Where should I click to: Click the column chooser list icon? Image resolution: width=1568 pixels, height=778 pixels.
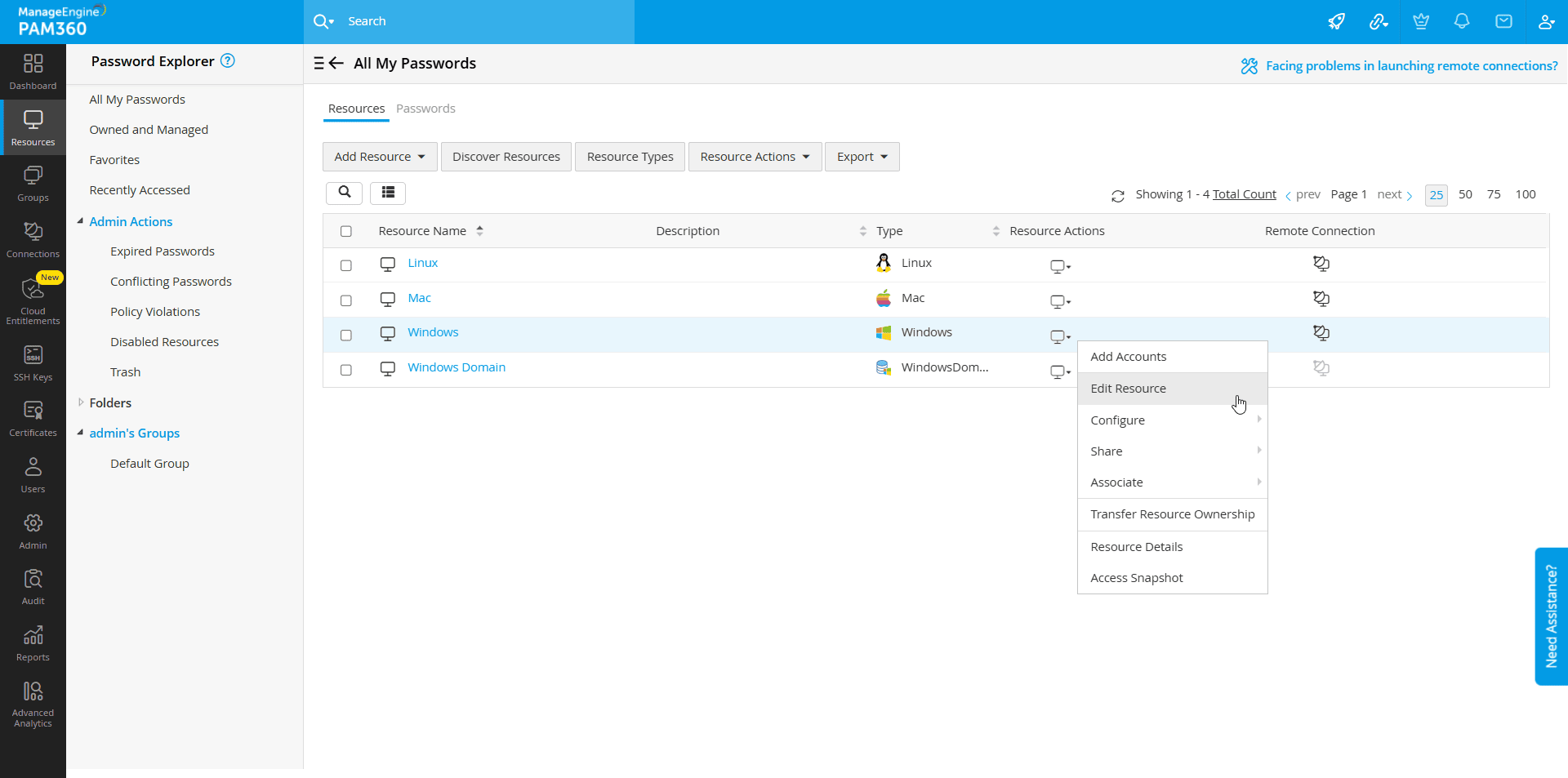[388, 193]
